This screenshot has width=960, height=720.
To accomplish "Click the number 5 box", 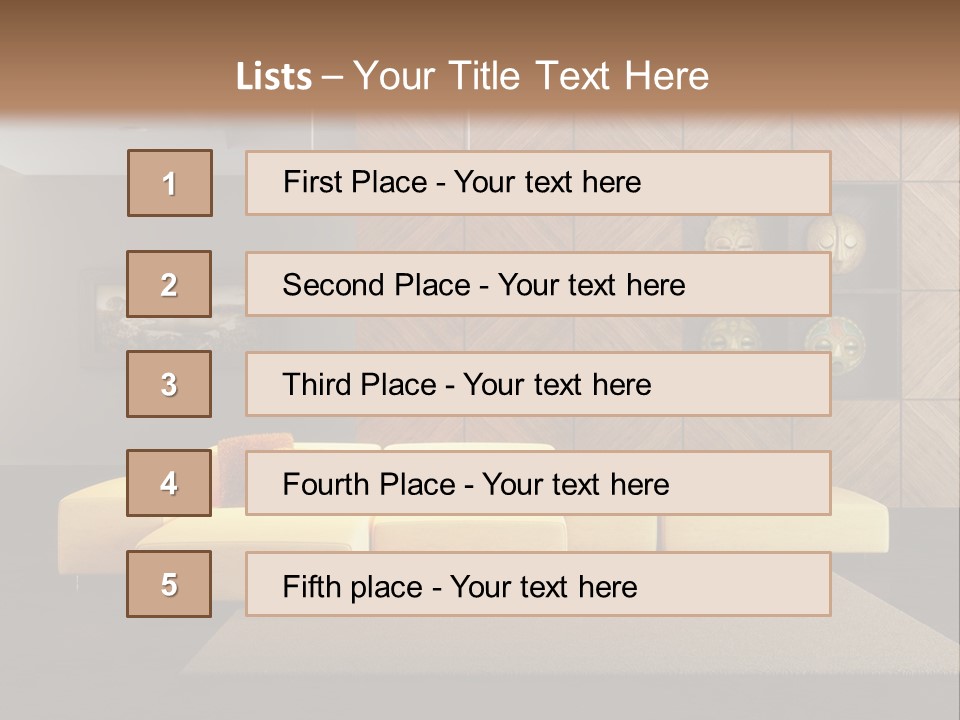I will (169, 584).
